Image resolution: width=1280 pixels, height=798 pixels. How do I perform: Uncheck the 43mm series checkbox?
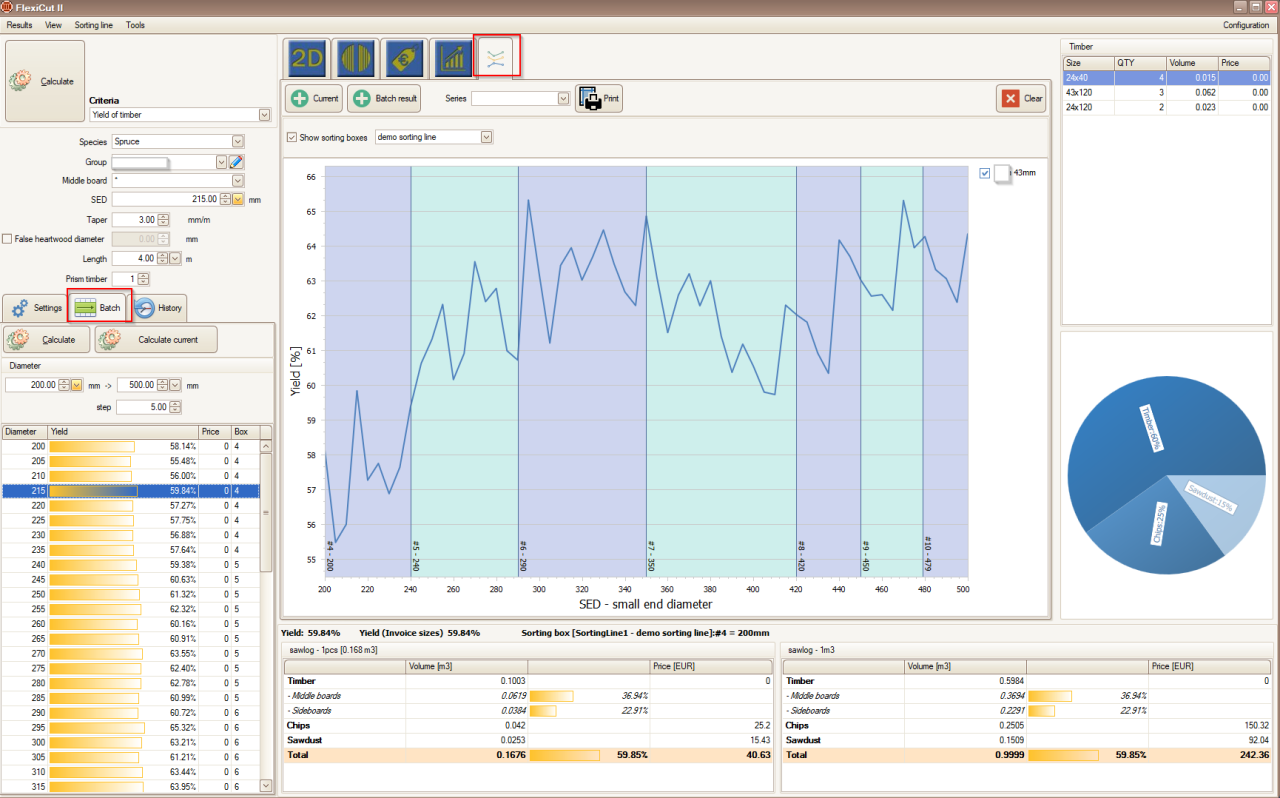tap(985, 173)
